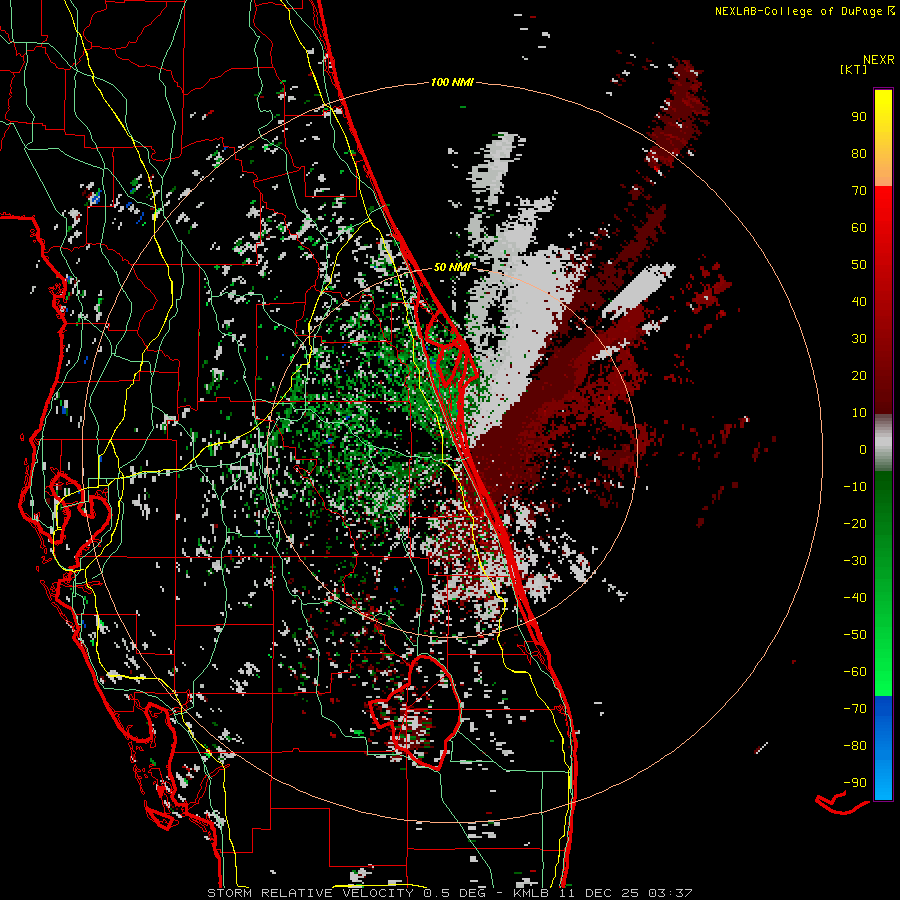The height and width of the screenshot is (900, 900).
Task: Select the -60 knot scale label
Action: coord(855,672)
